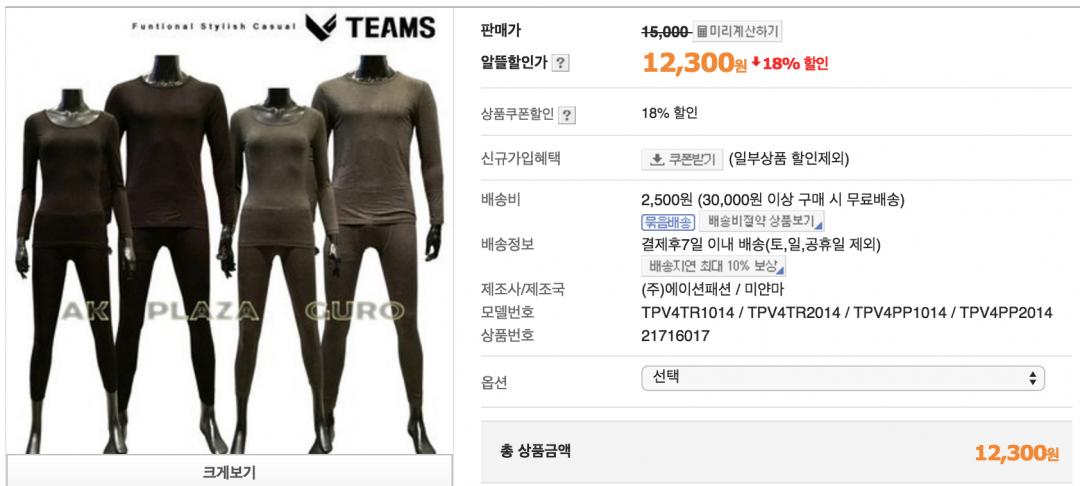Click the model number TPV4TR1014 text
Viewport: 1080px width, 486px height.
click(x=685, y=313)
